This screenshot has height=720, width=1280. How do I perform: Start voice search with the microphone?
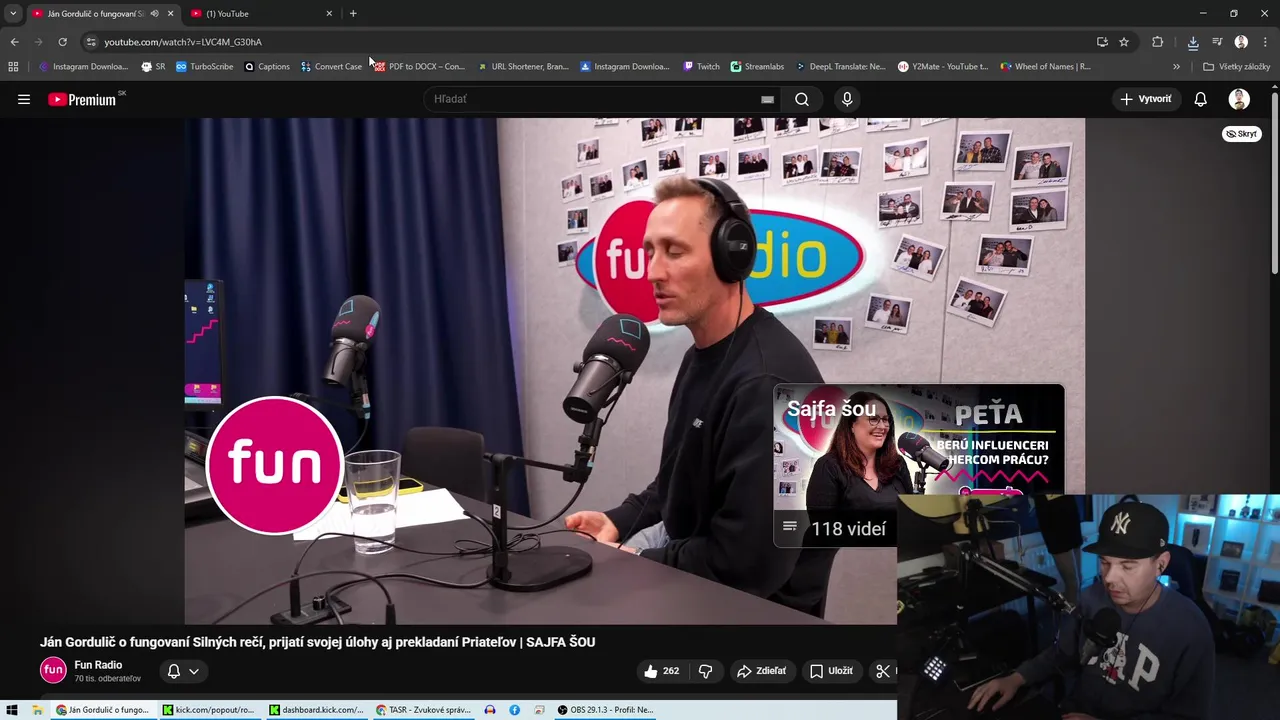tap(847, 99)
